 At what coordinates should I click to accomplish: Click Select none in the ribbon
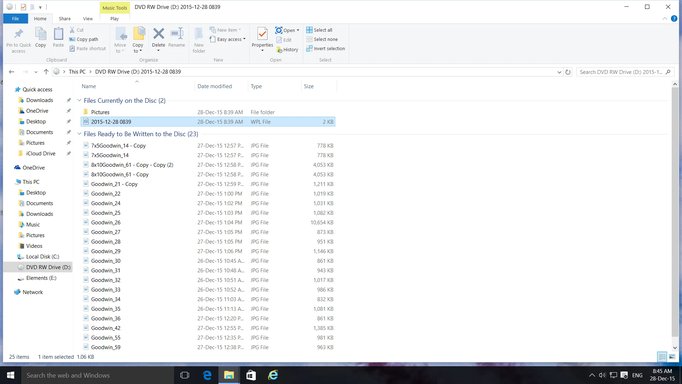pos(322,39)
